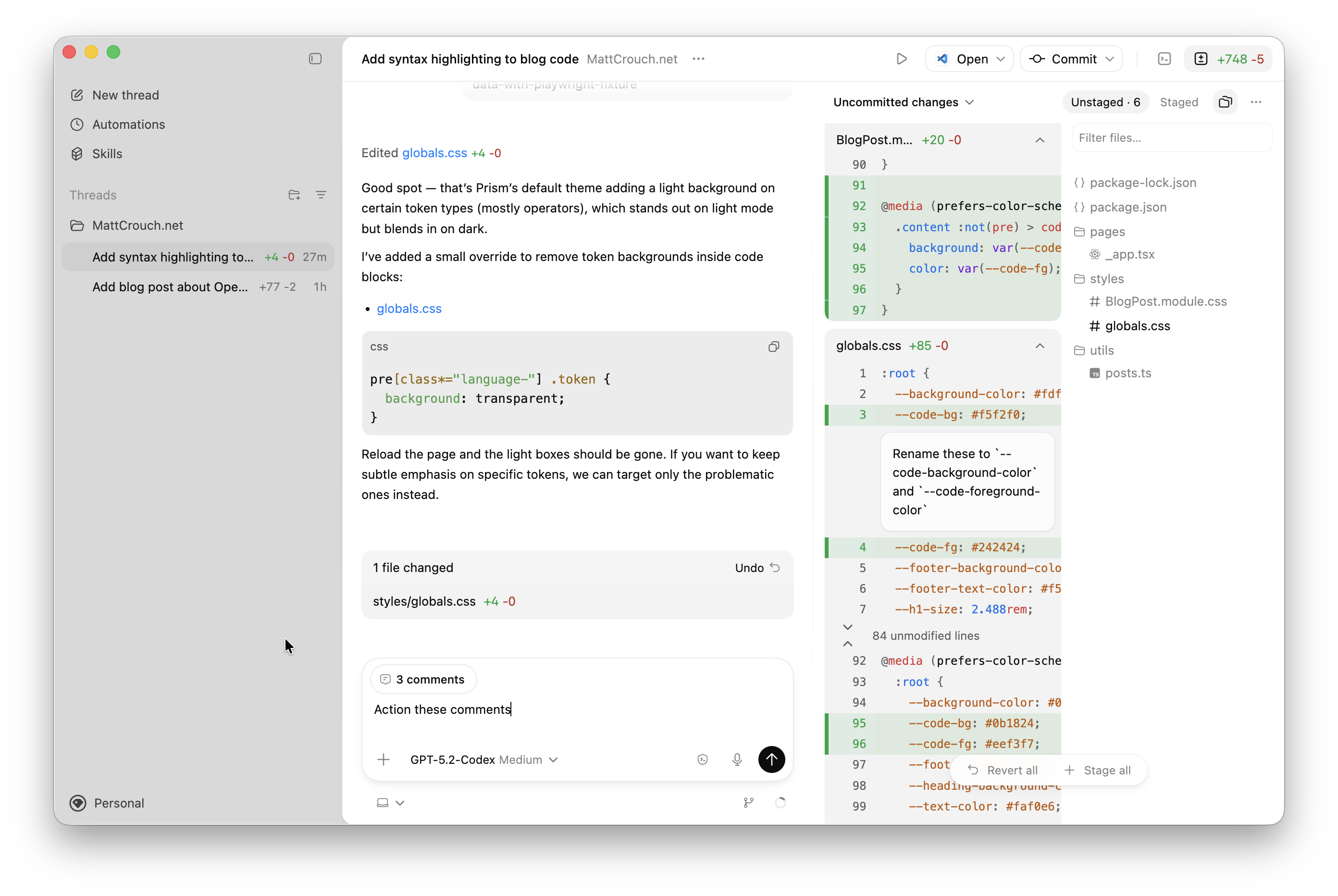
Task: Select _app.tsx in file tree
Action: [1122, 254]
